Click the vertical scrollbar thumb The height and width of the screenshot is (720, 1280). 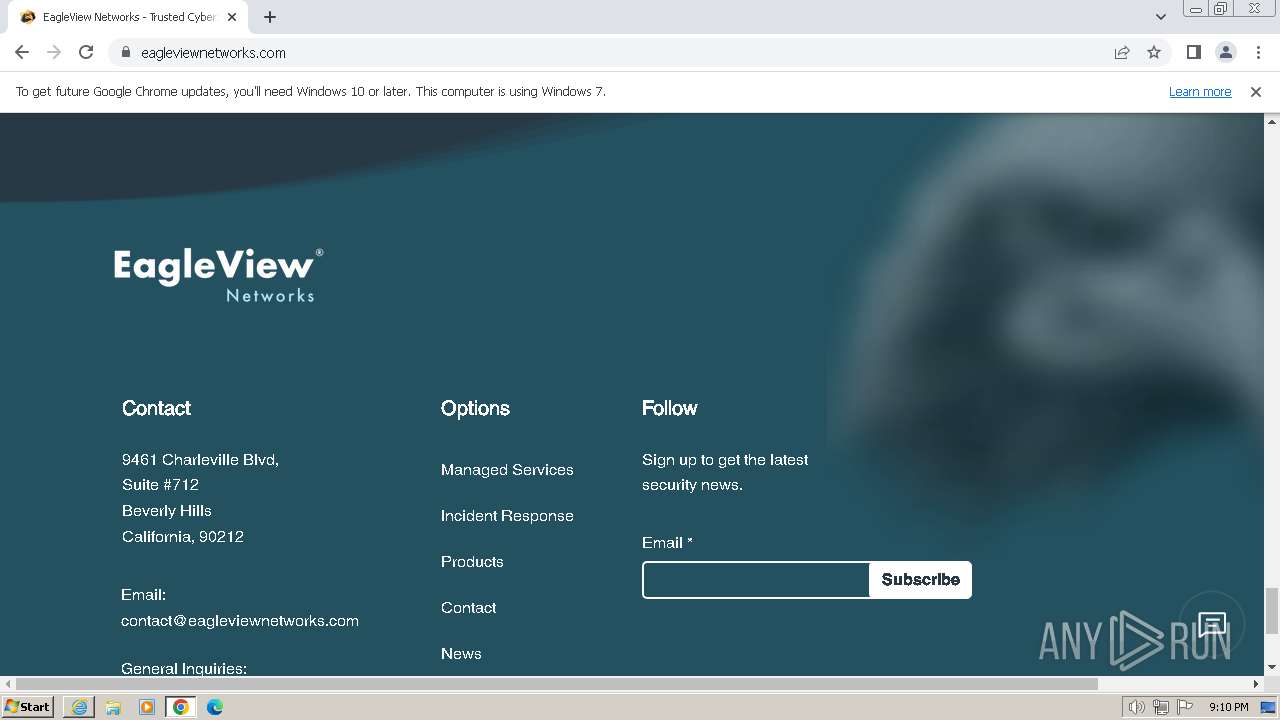[x=1272, y=610]
